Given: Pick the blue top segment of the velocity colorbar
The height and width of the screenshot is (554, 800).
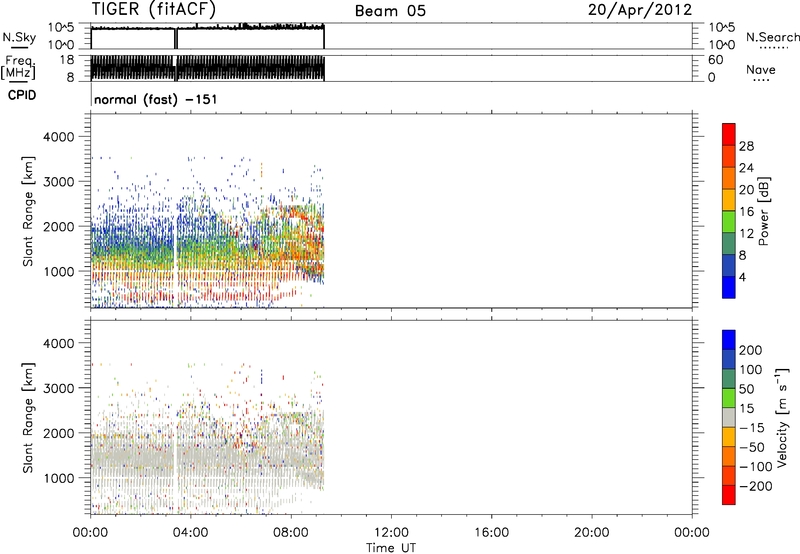Looking at the screenshot, I should click(x=729, y=340).
